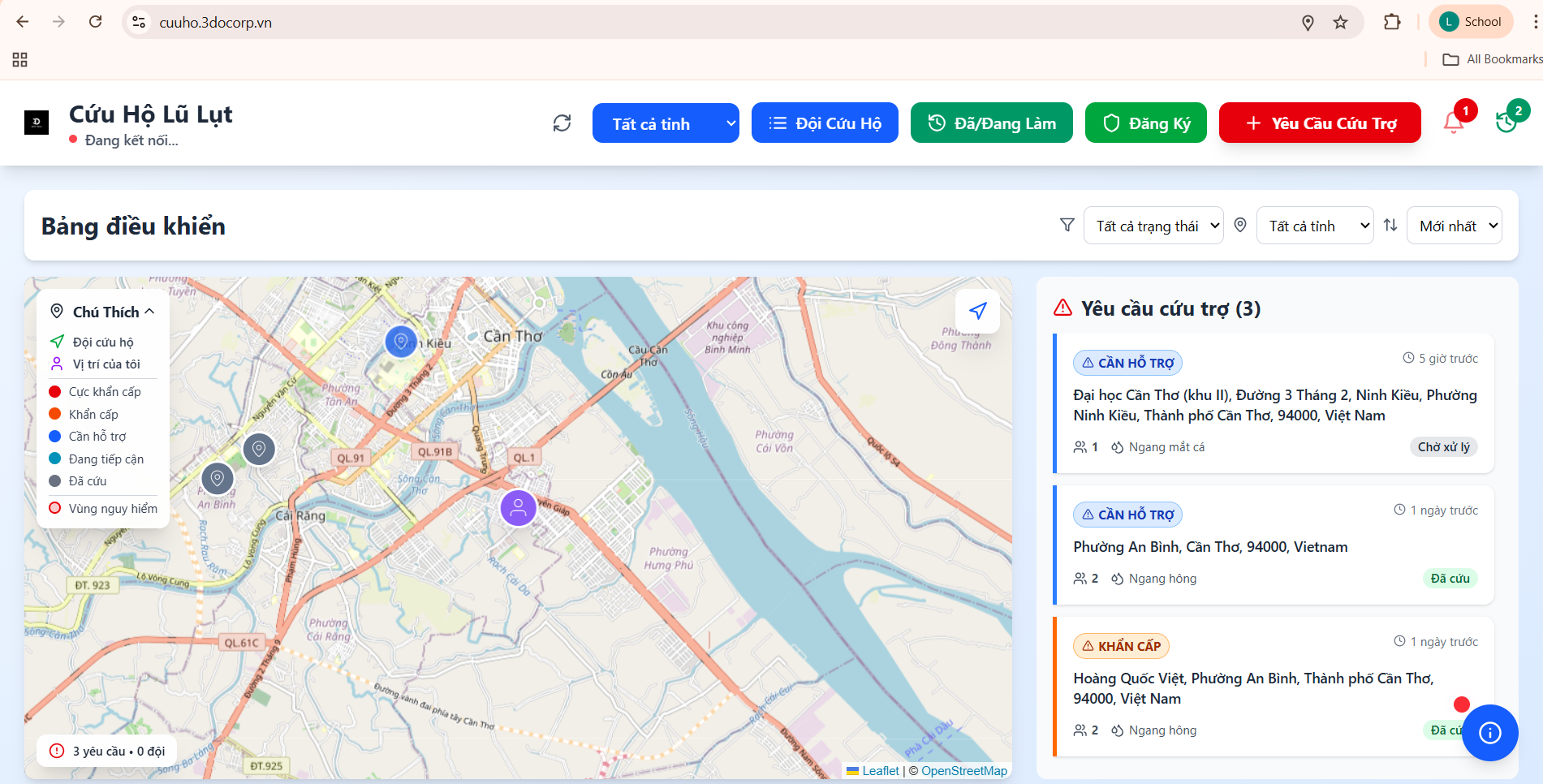Click the Đăng Ký button
This screenshot has width=1543, height=784.
[1146, 123]
